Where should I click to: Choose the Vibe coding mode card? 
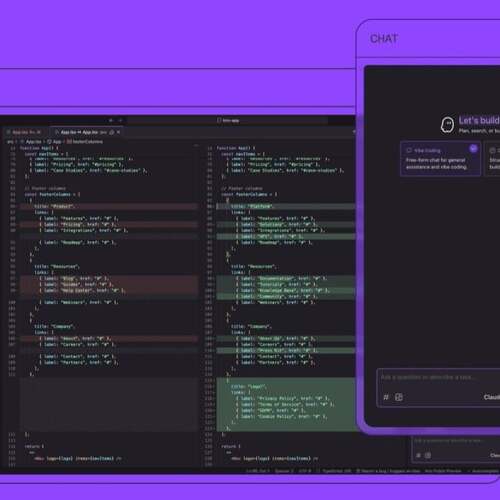[x=440, y=159]
